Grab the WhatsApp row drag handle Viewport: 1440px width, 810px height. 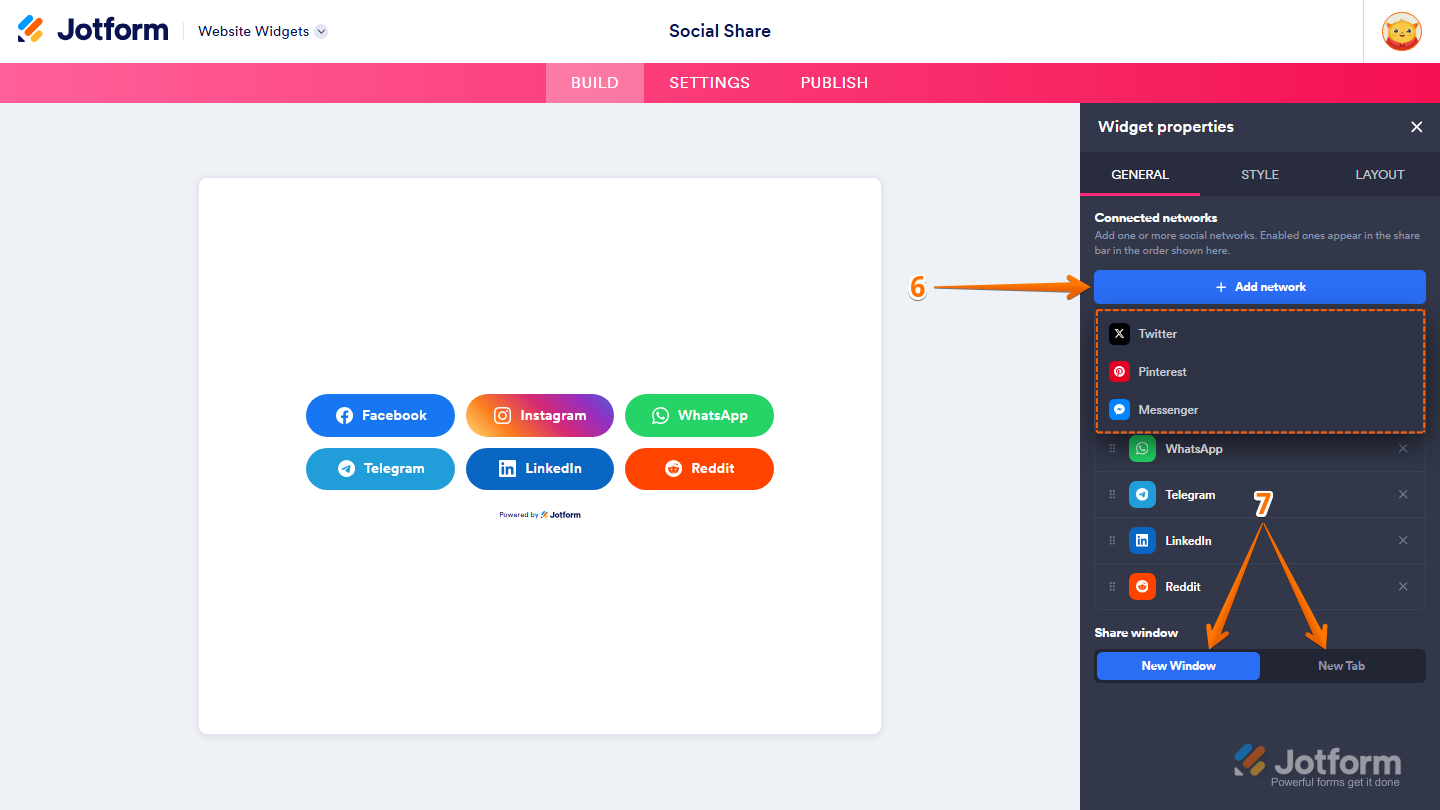[x=1112, y=449]
